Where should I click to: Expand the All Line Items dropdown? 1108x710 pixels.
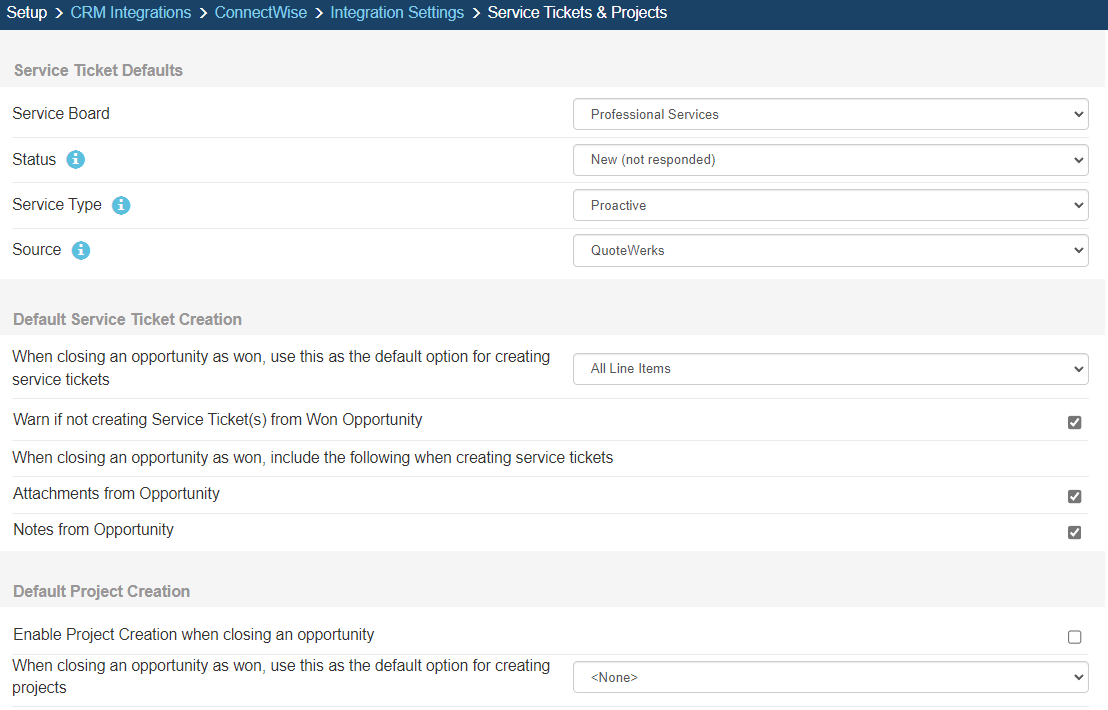pyautogui.click(x=830, y=368)
